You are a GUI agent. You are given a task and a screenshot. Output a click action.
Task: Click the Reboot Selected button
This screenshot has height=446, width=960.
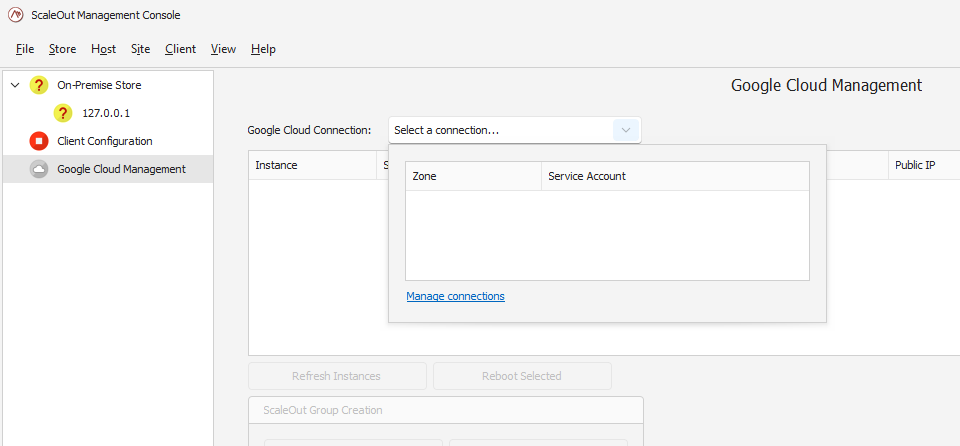[x=522, y=376]
